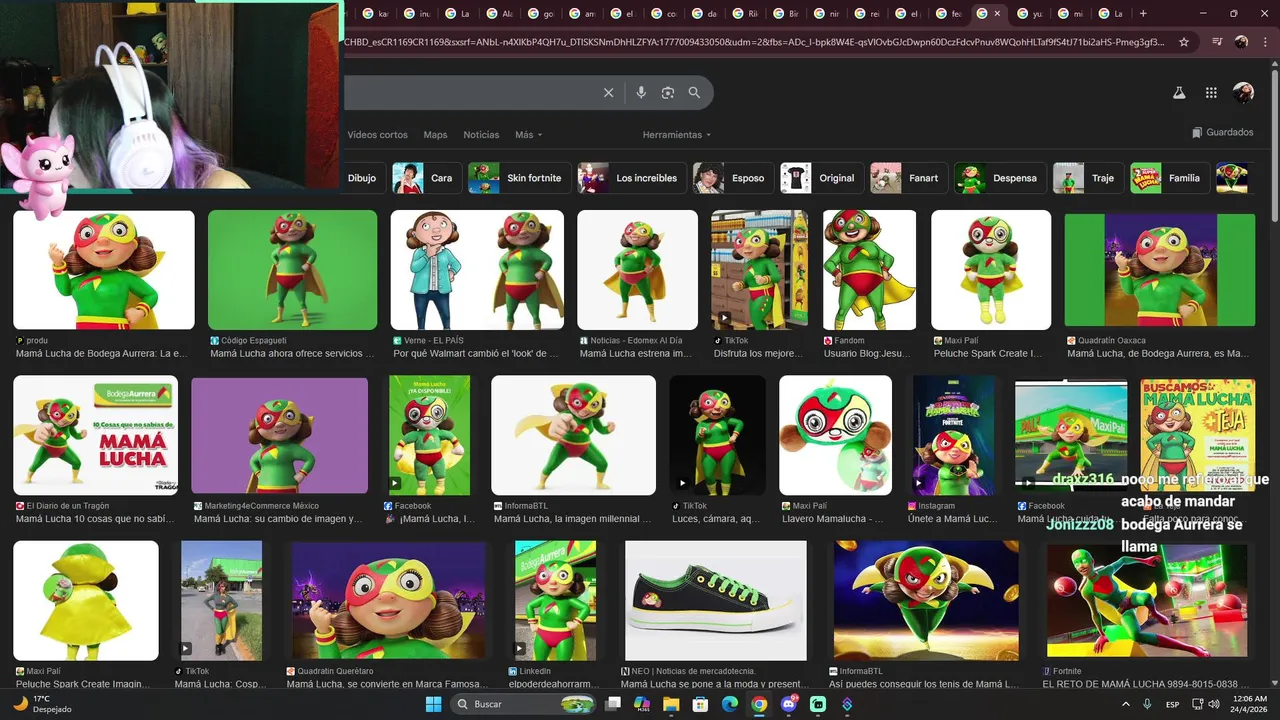Open the Google apps grid
1280x720 pixels.
[x=1211, y=93]
